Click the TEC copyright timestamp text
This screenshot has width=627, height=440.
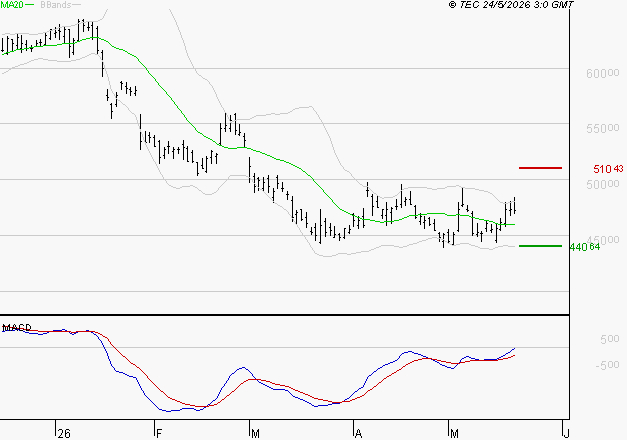511,4
